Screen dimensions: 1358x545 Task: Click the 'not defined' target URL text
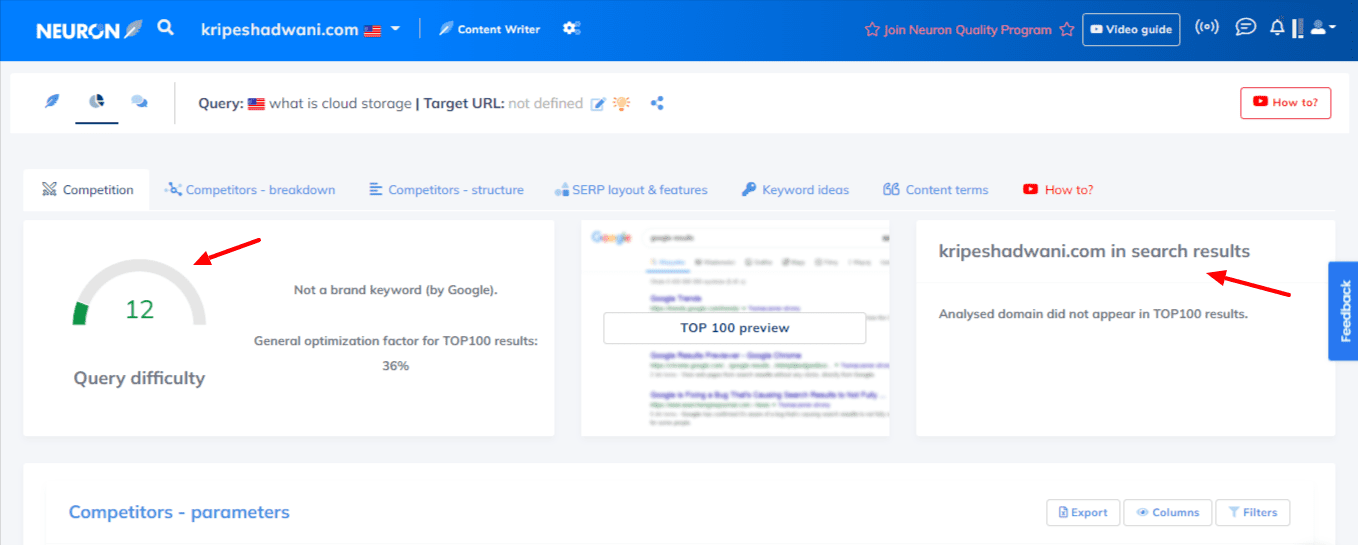click(545, 103)
